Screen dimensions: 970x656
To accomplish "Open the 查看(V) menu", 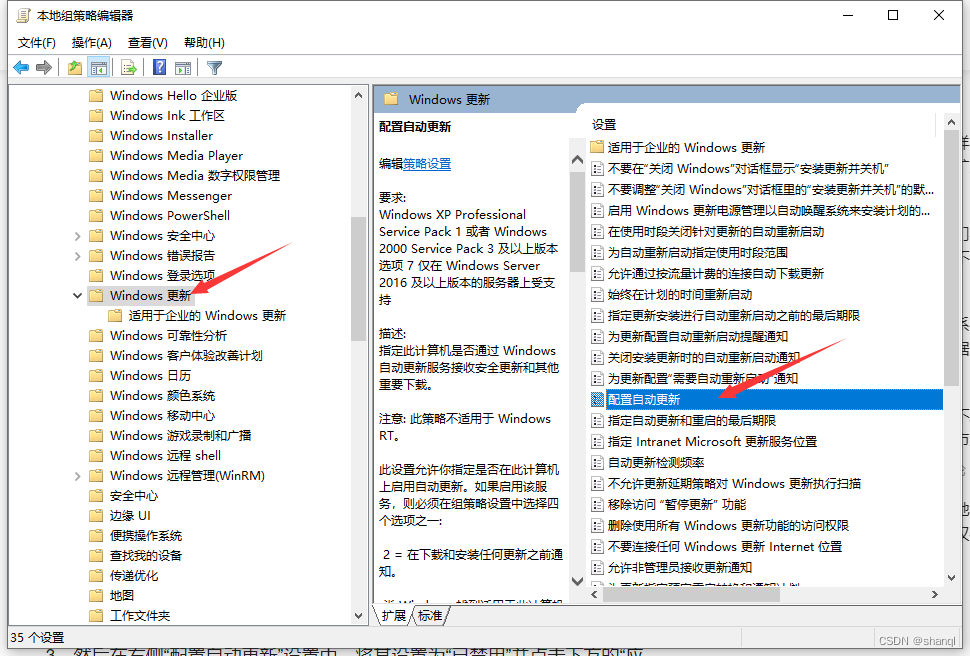I will 147,43.
